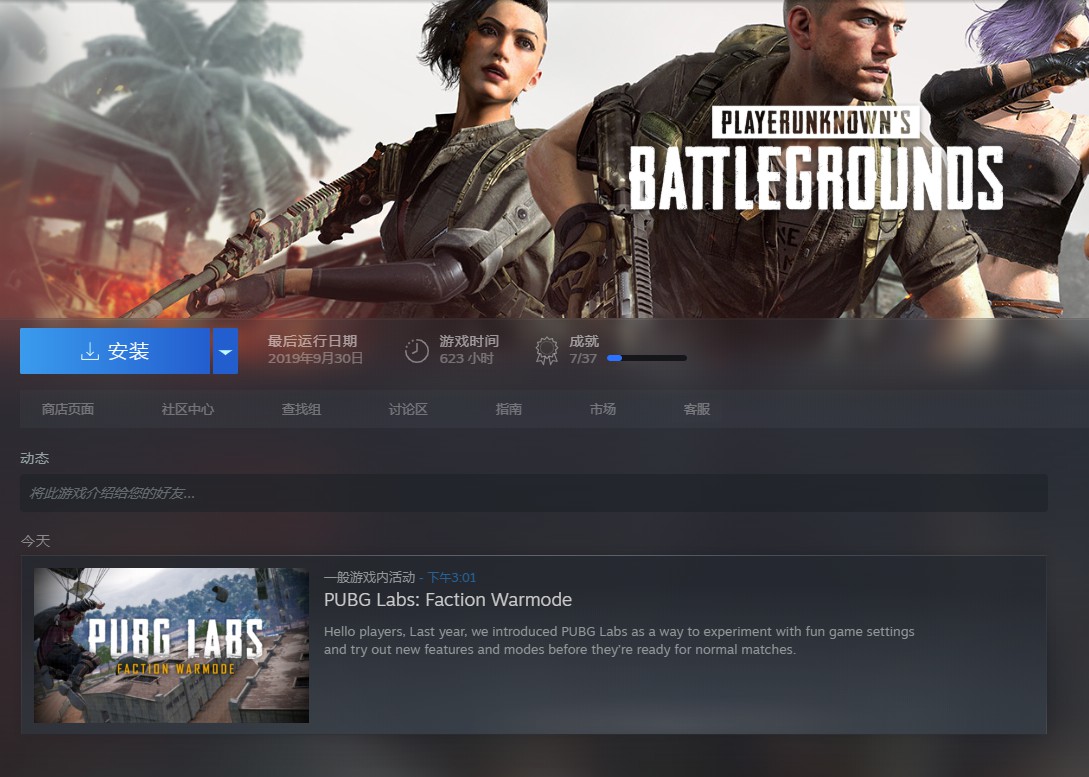Click the blue 安装 install button

(115, 351)
